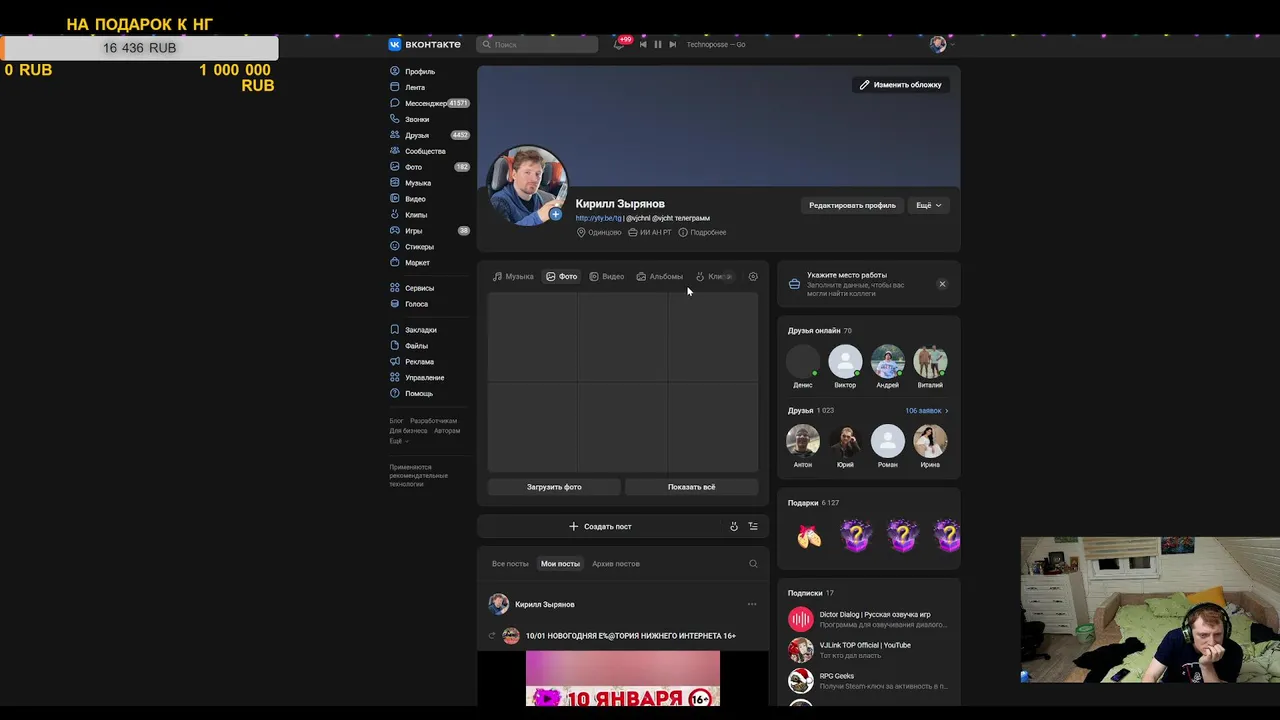Image resolution: width=1280 pixels, height=720 pixels.
Task: Skip to next track in header player
Action: pos(673,44)
